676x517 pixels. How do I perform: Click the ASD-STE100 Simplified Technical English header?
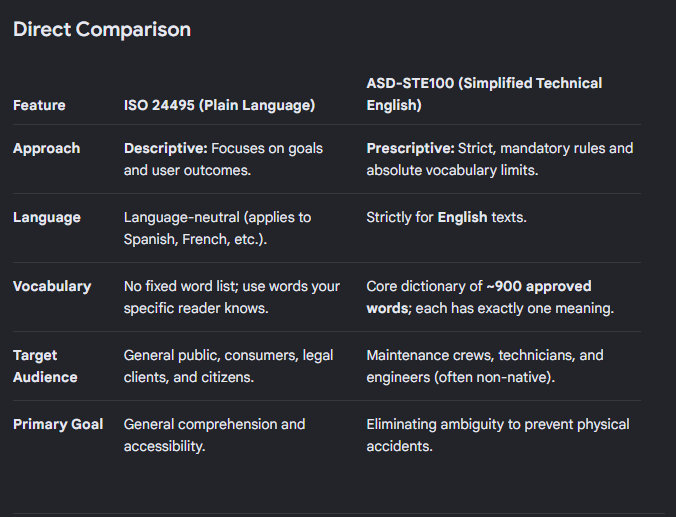(x=484, y=94)
